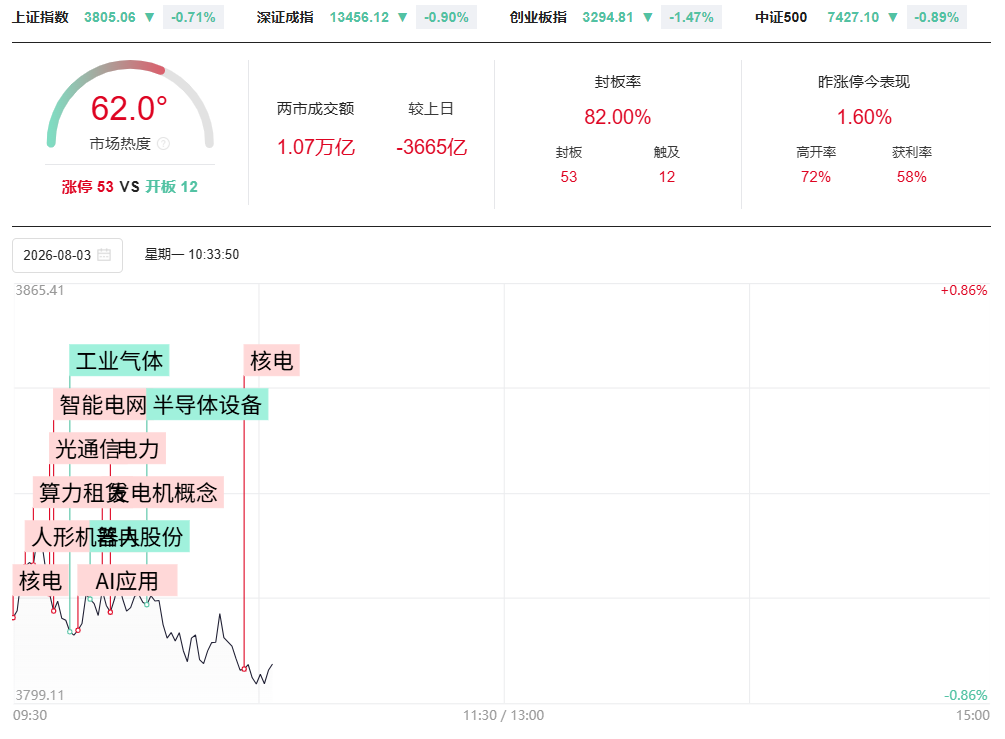This screenshot has width=1005, height=739.
Task: Click the 昨涨停今表现 1.60% value
Action: 864,117
